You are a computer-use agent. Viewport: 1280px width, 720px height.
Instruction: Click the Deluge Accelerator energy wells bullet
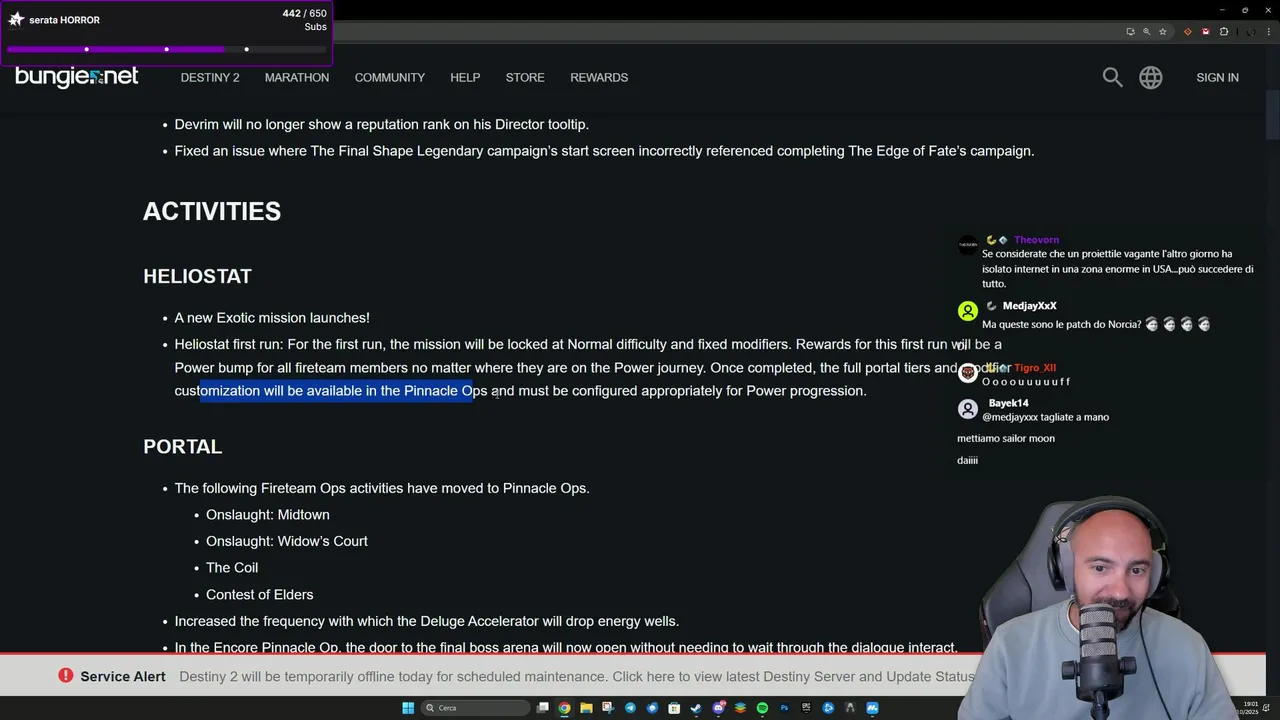[426, 621]
